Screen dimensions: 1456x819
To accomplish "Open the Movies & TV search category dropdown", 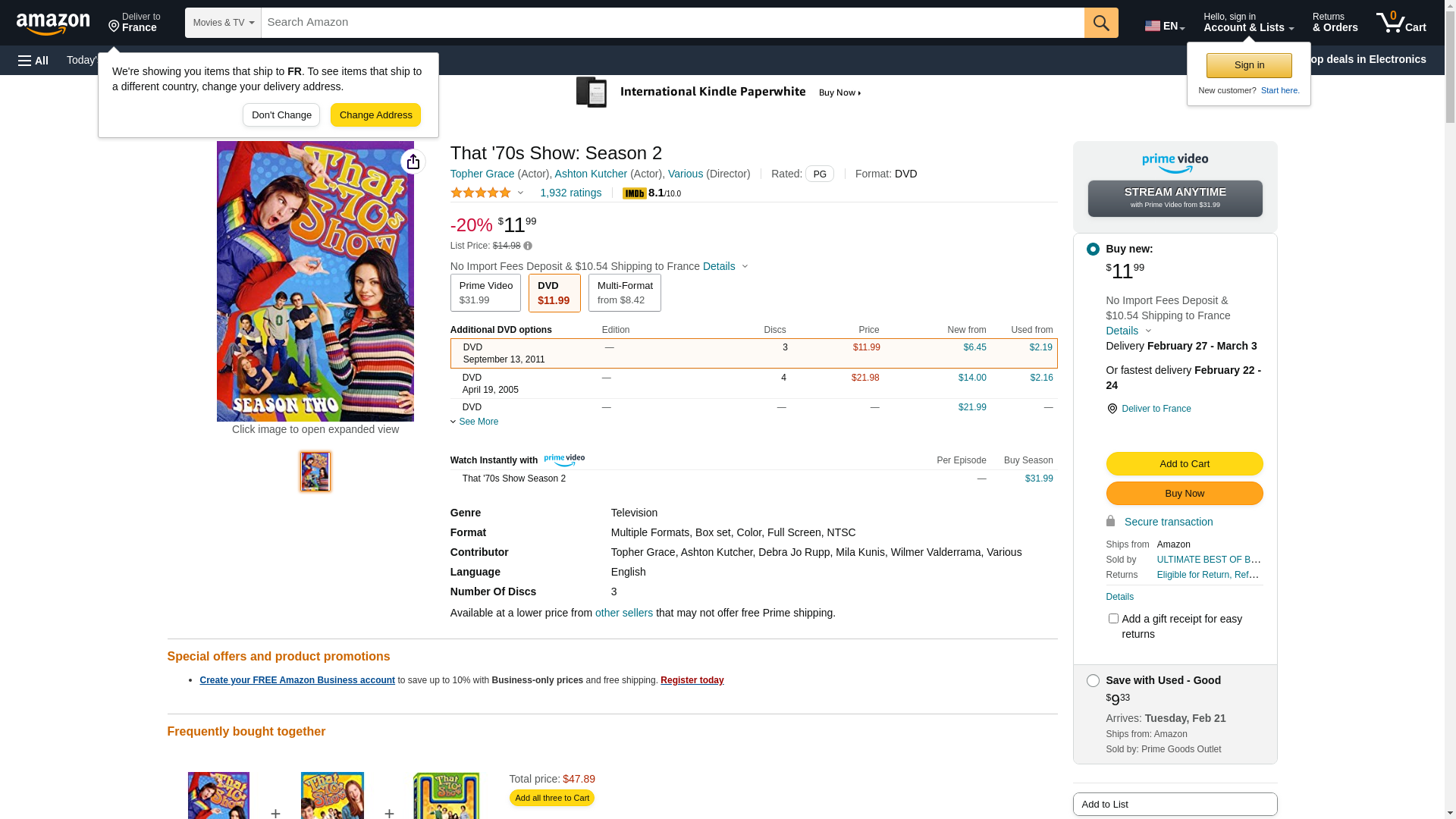I will click(x=223, y=23).
